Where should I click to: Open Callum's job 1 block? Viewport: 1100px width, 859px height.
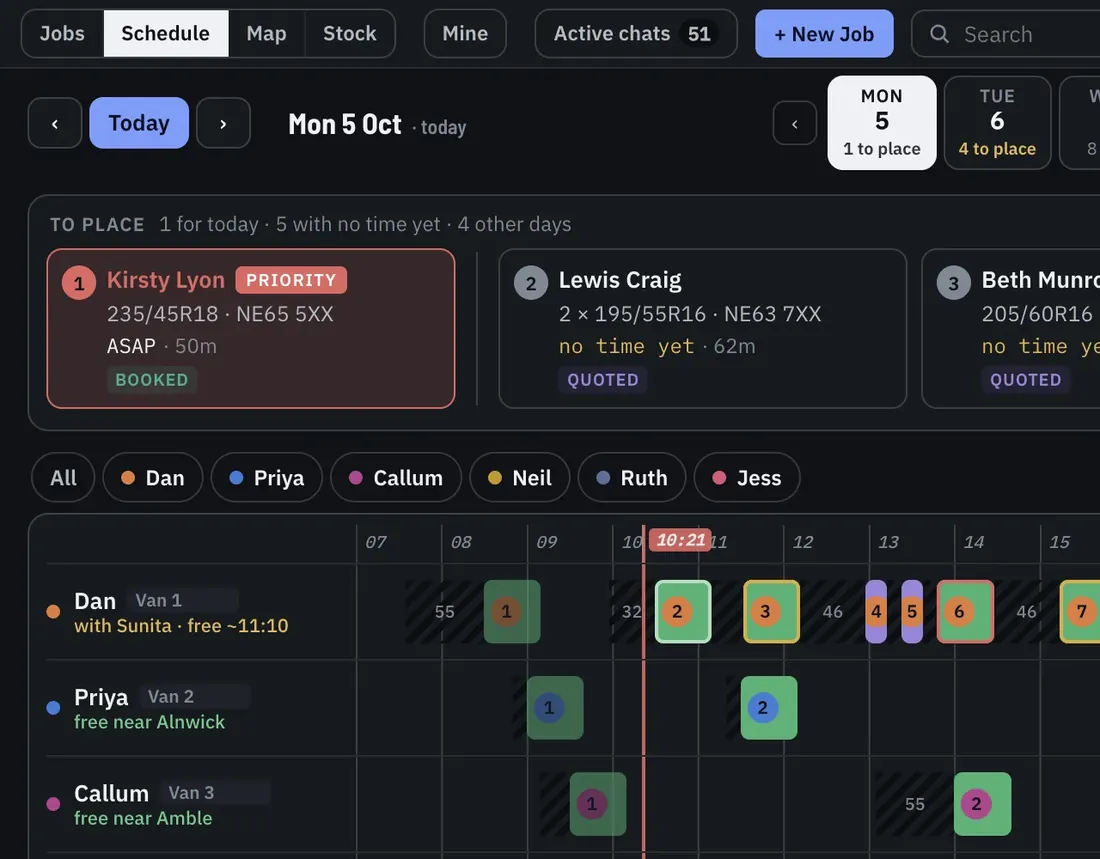[x=598, y=804]
